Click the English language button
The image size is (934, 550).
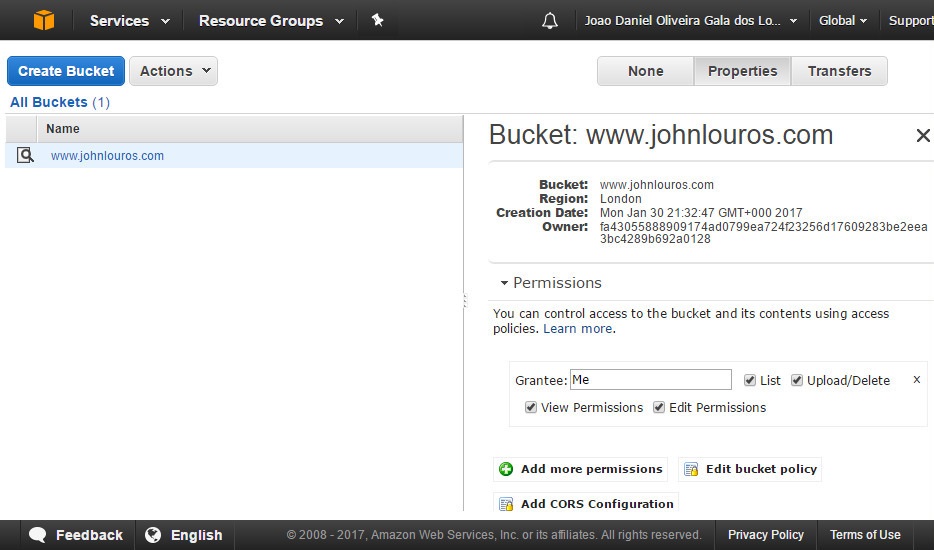(x=185, y=535)
